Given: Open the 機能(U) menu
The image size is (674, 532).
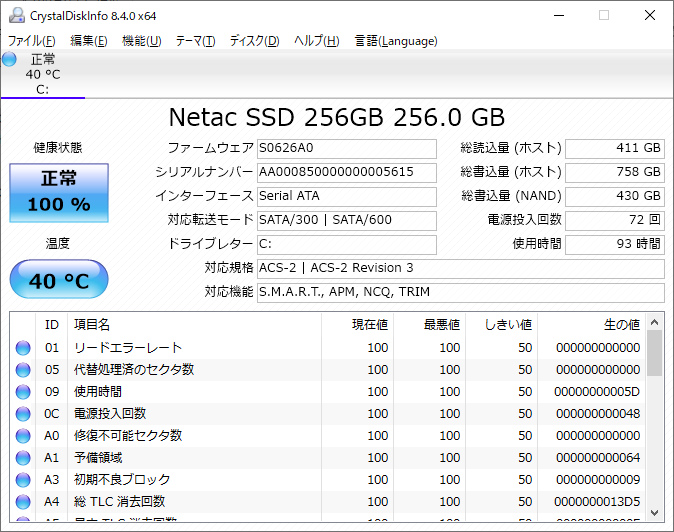Looking at the screenshot, I should [x=141, y=41].
